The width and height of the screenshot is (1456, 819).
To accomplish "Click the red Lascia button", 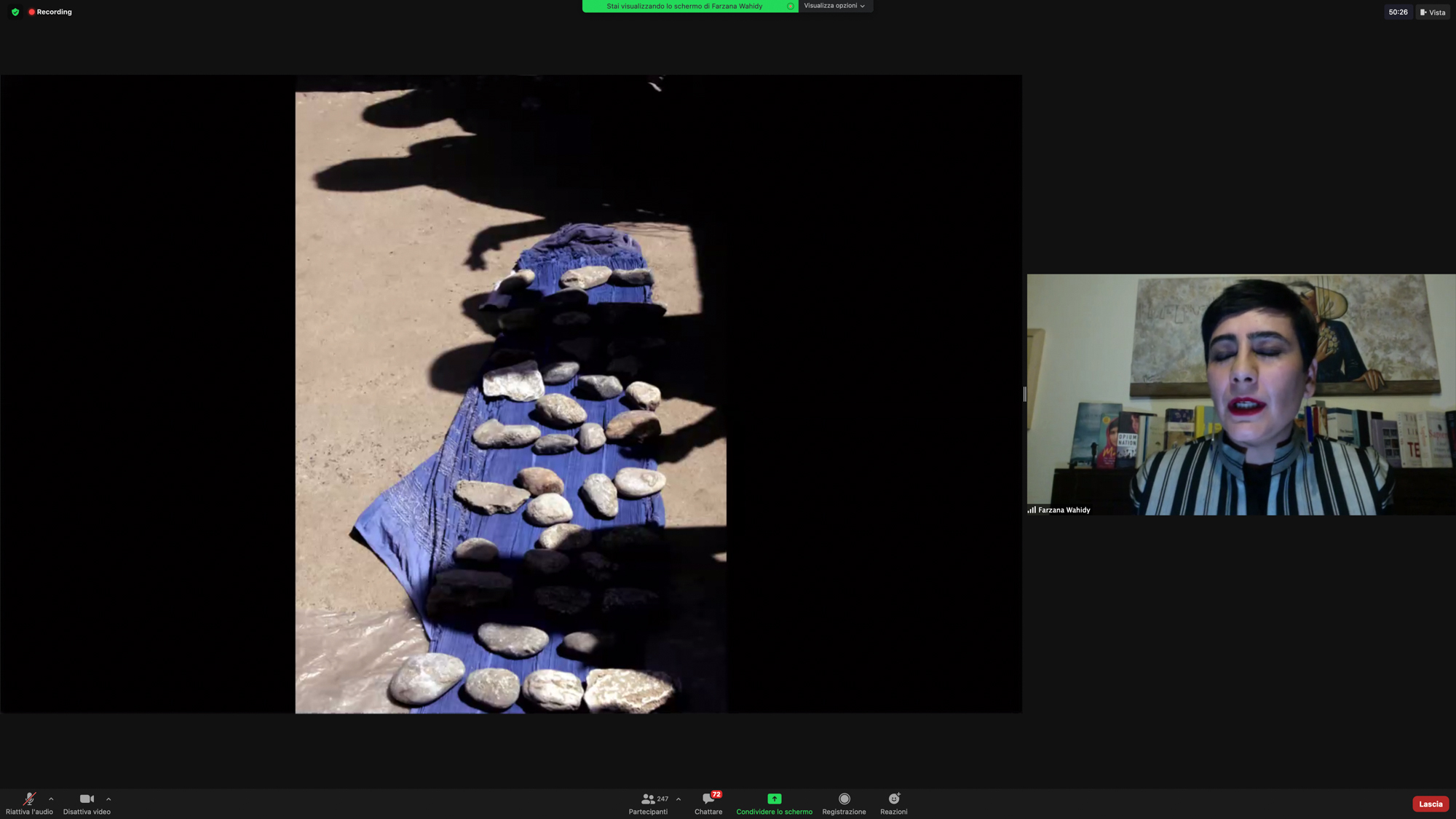I will [x=1430, y=804].
